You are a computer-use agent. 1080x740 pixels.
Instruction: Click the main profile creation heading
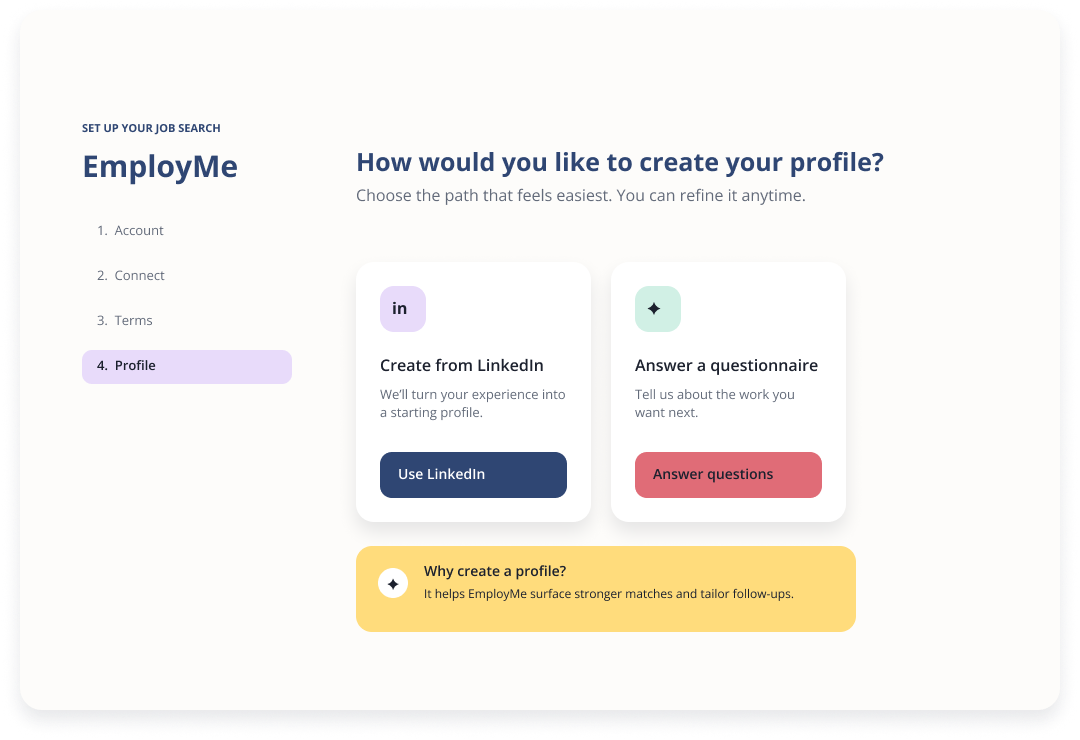click(x=620, y=163)
